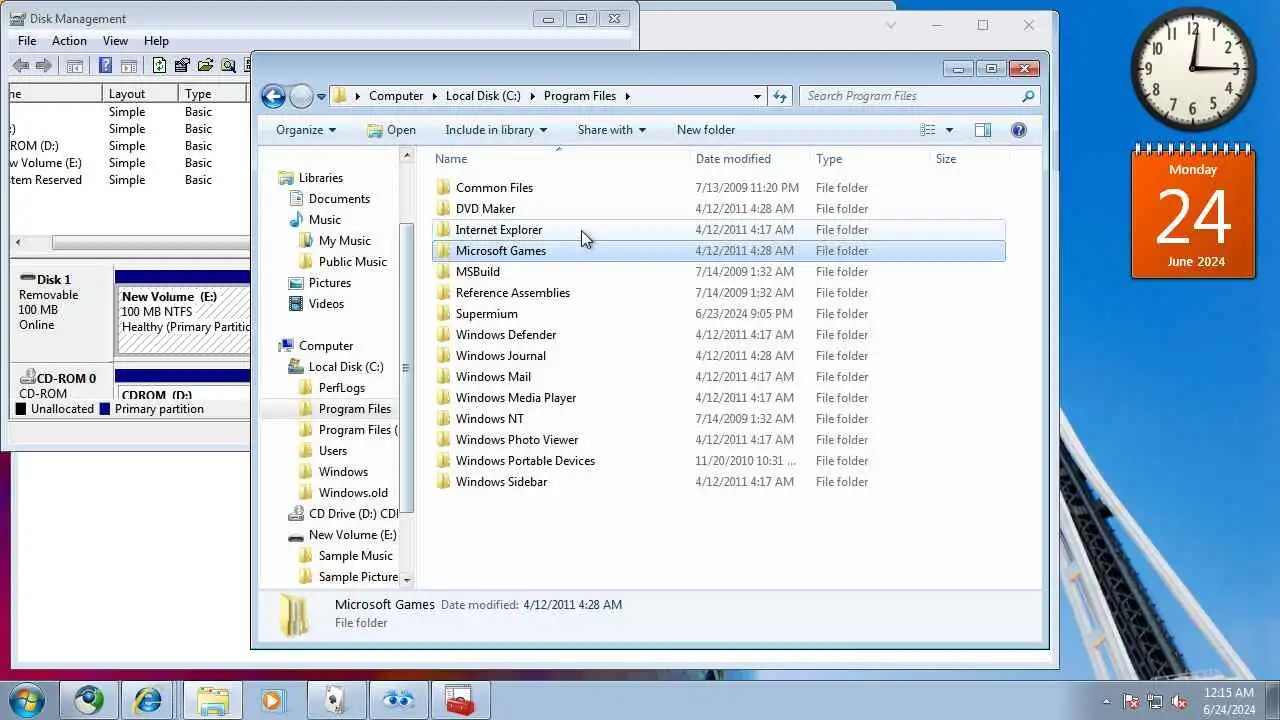
Task: Select the Internet Explorer folder
Action: pyautogui.click(x=719, y=230)
